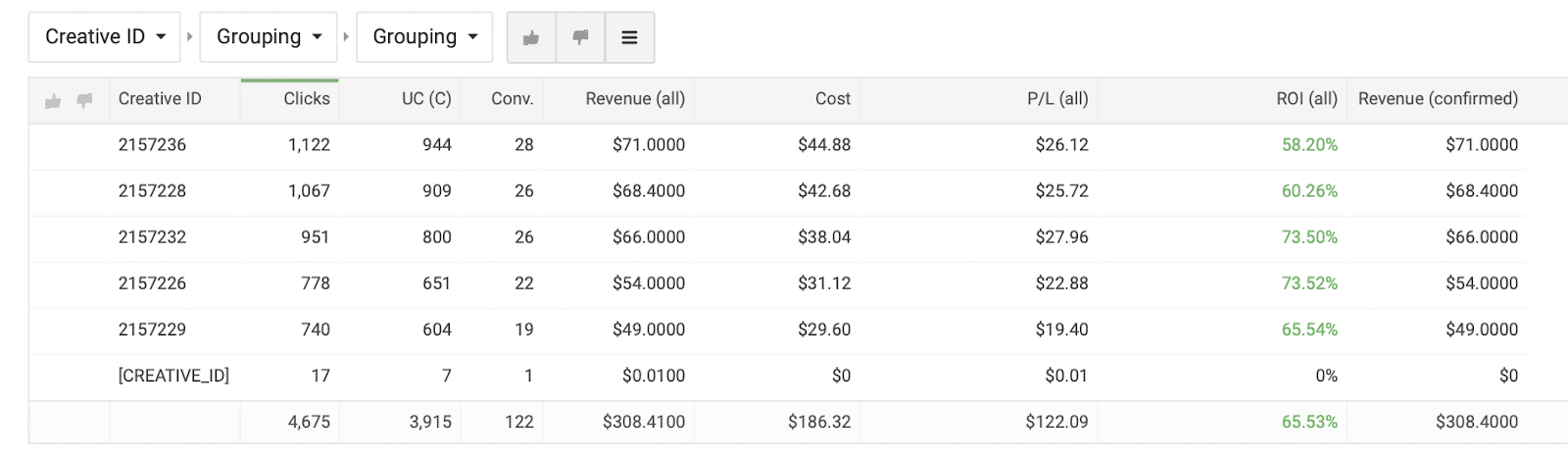
Task: Select creative ID 2157232 row
Action: 777,237
